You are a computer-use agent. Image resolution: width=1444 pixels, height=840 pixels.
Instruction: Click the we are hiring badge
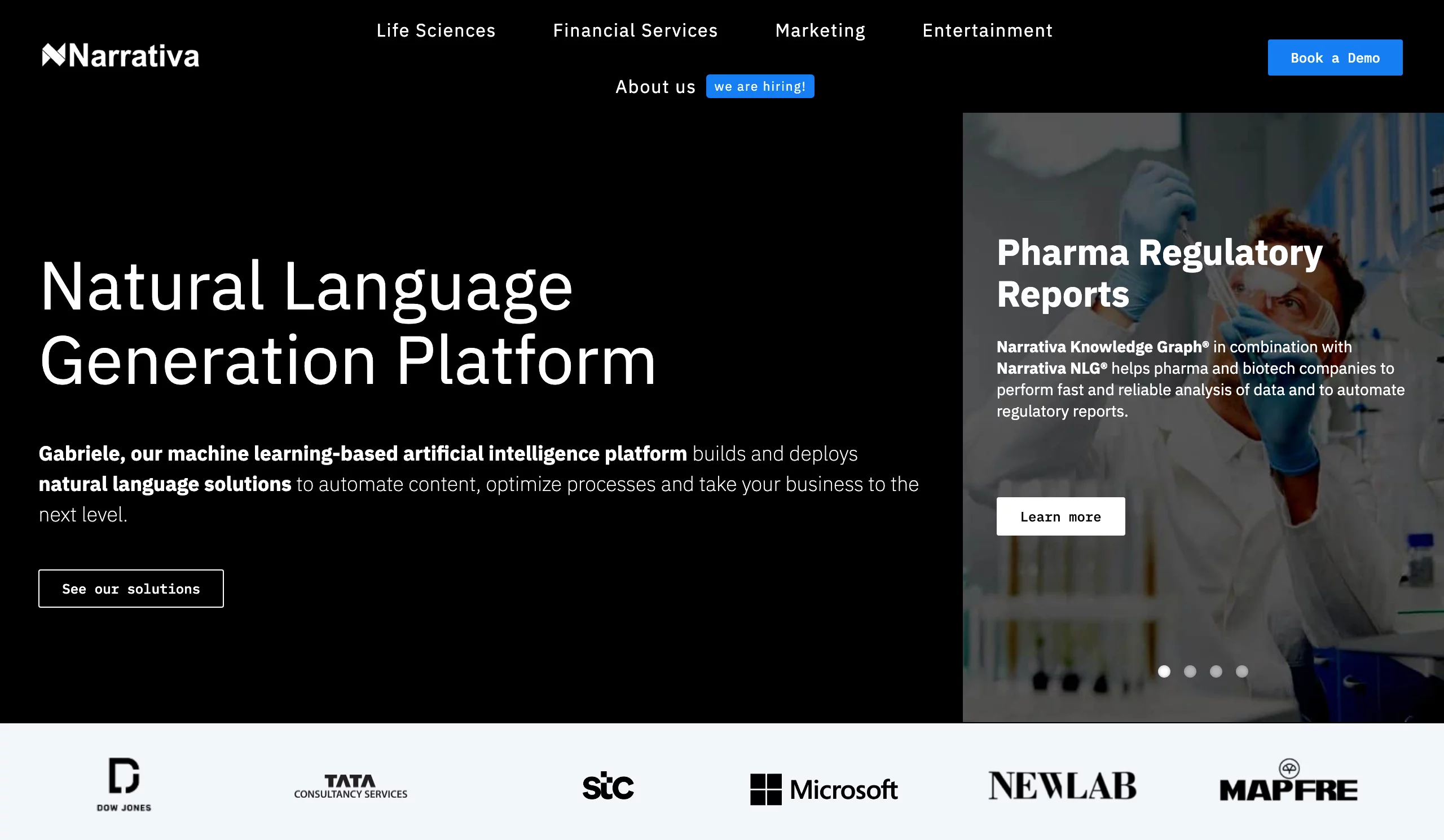click(759, 86)
